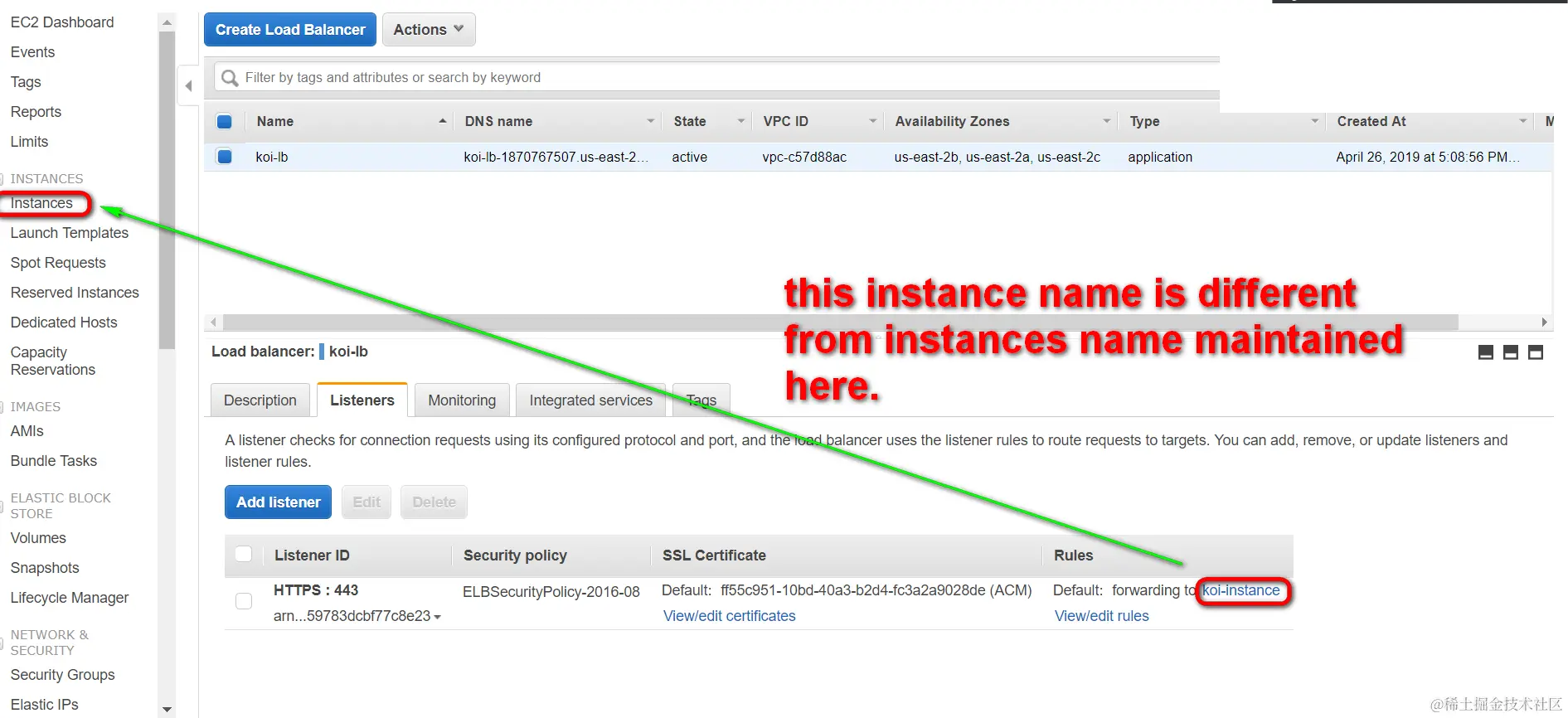Maximize the detail panel using last layout icon
This screenshot has width=1568, height=718.
click(x=1536, y=352)
